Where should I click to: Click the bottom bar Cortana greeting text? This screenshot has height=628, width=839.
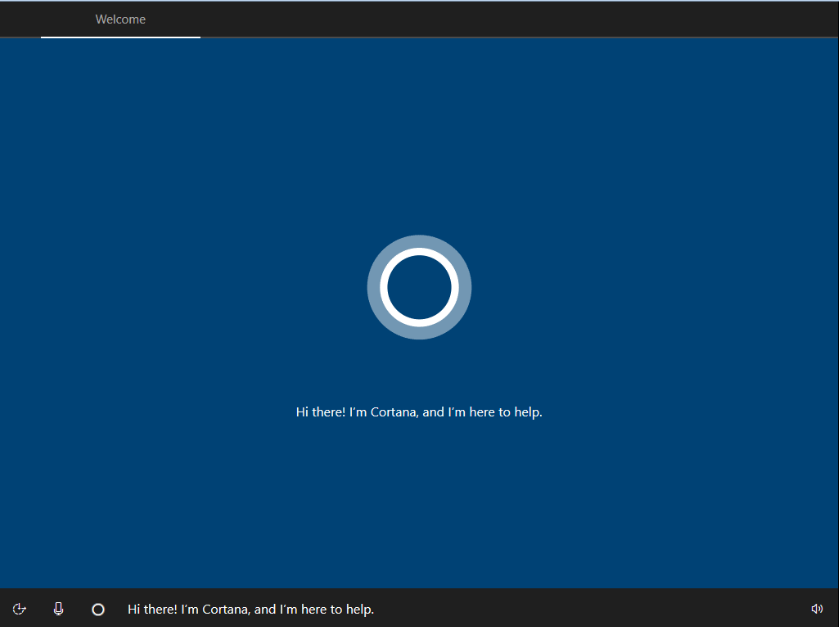[250, 609]
